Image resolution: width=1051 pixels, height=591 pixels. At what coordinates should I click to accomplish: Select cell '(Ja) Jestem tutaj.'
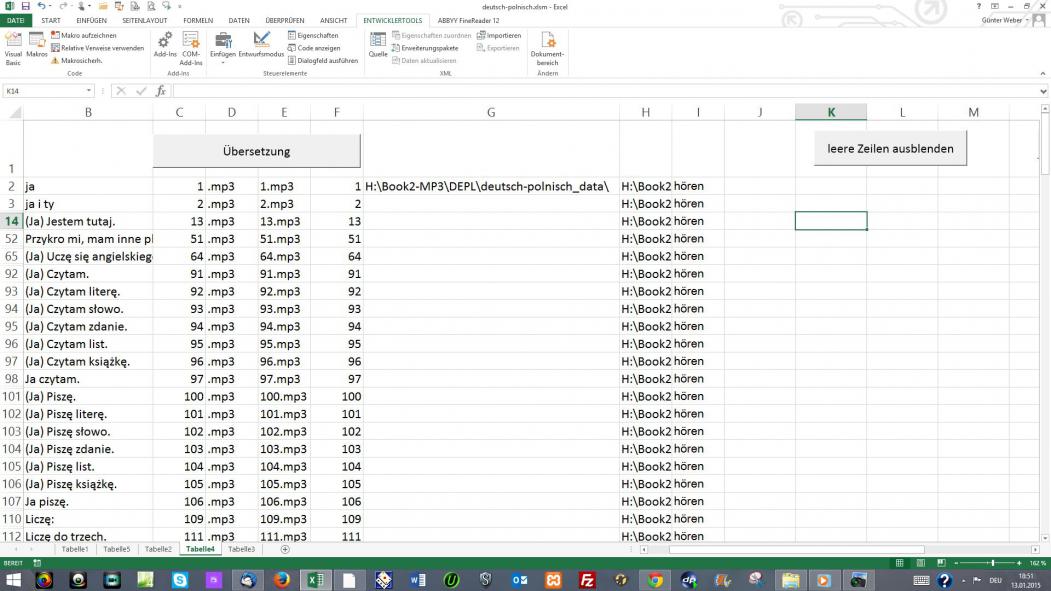(x=88, y=221)
